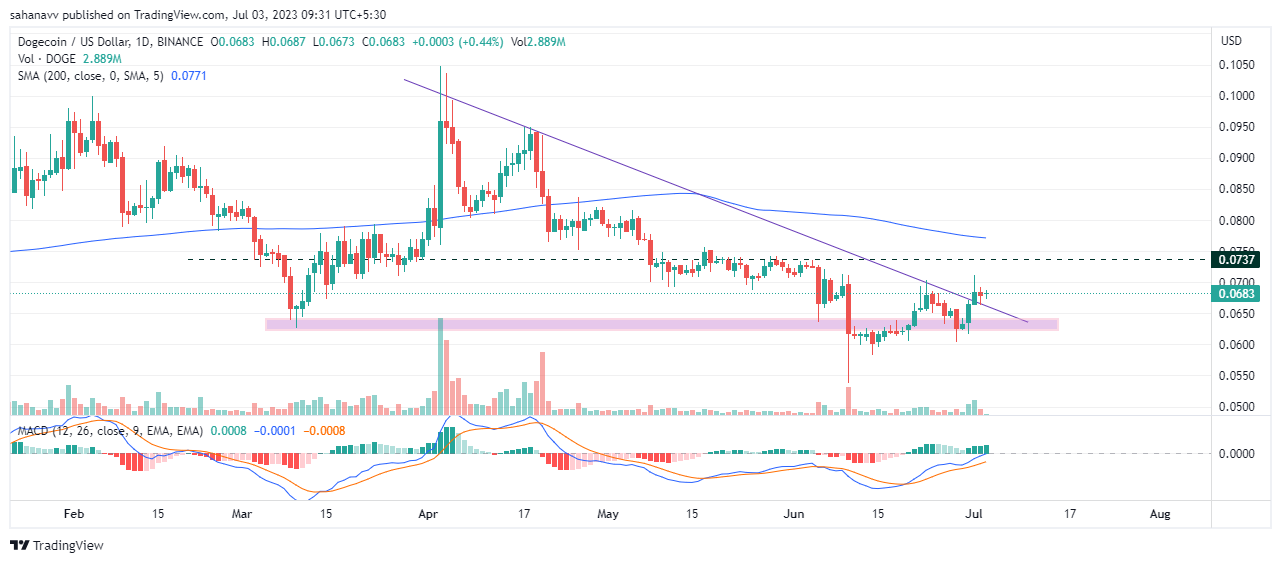Click the Jun label on the time axis
This screenshot has height=563, width=1281.
[x=795, y=514]
